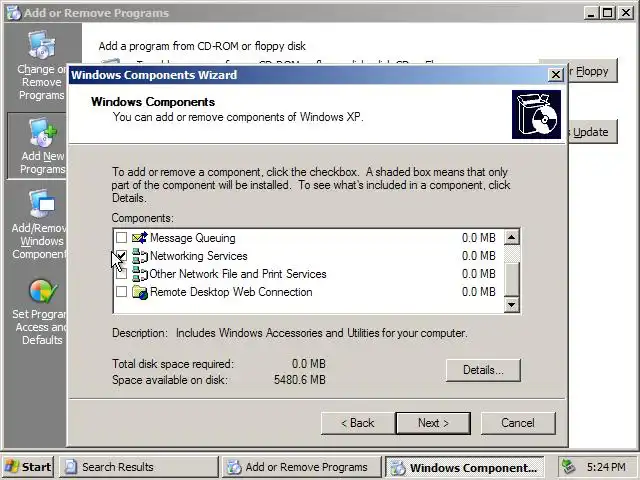Minimize the Add or Remove Programs window
640x480 pixels.
pyautogui.click(x=591, y=13)
